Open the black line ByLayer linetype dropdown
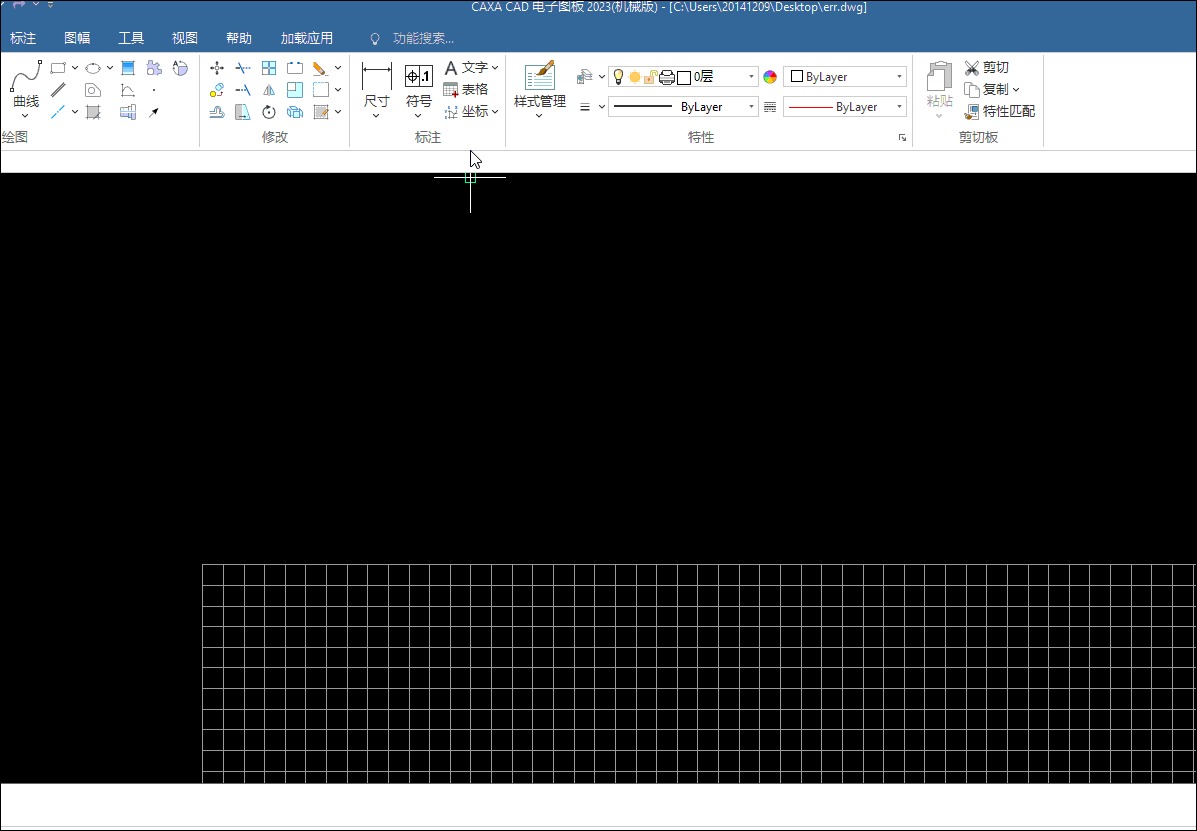 (x=751, y=107)
